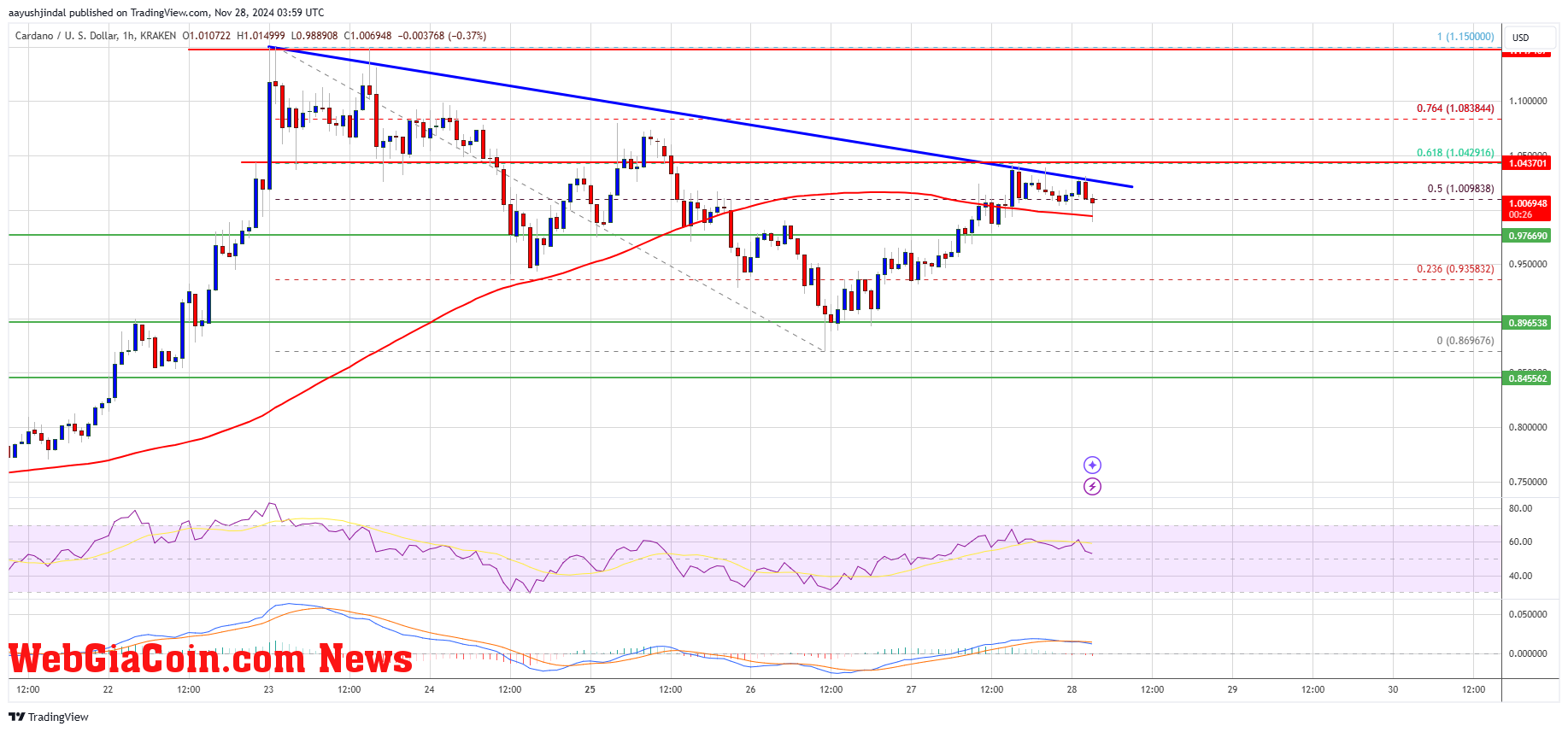Click the 60.00 RSI scale label
Screen dimensions: 1568x732
[x=1520, y=542]
